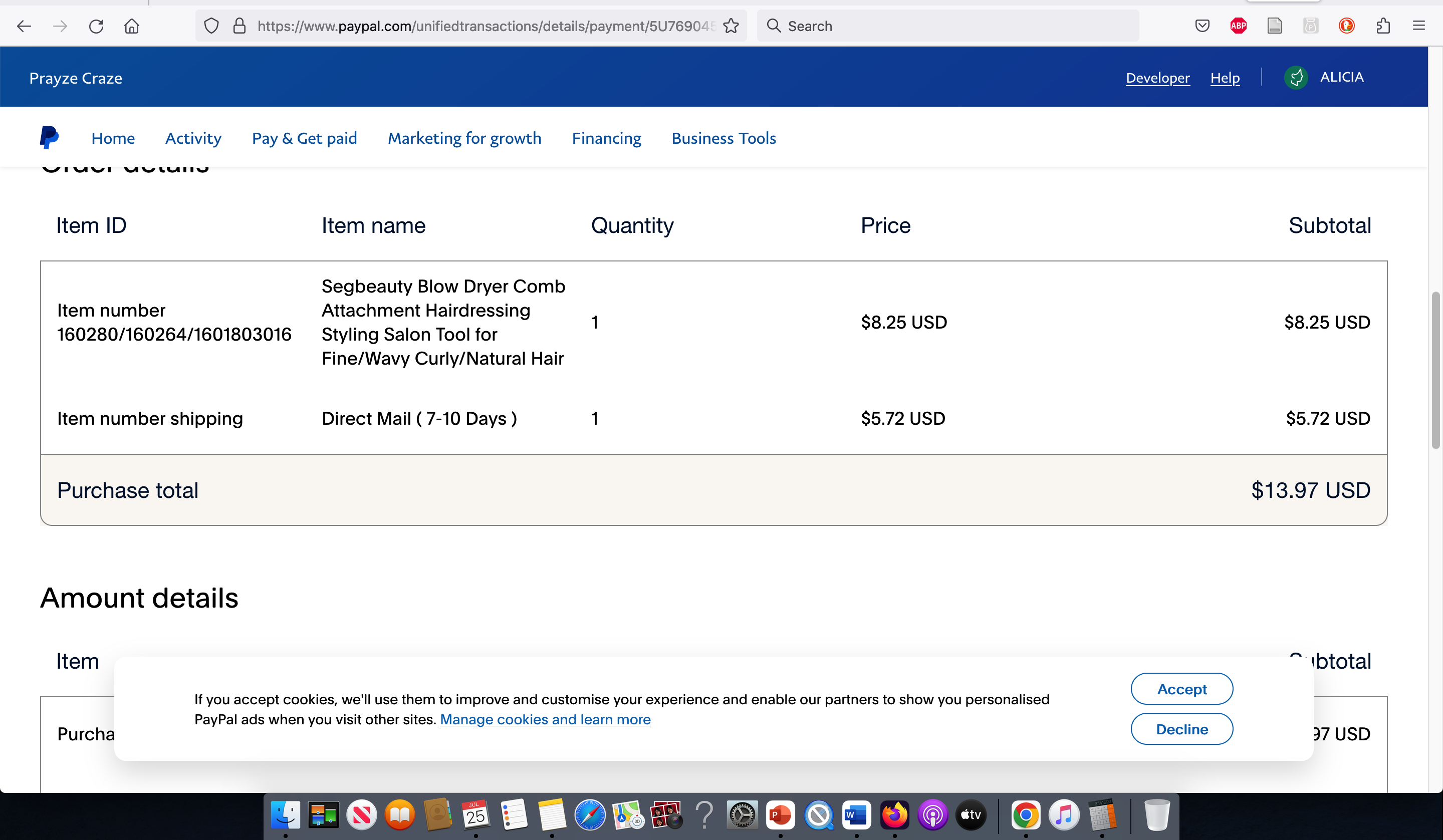Open the Firefox application menu

tap(1419, 26)
